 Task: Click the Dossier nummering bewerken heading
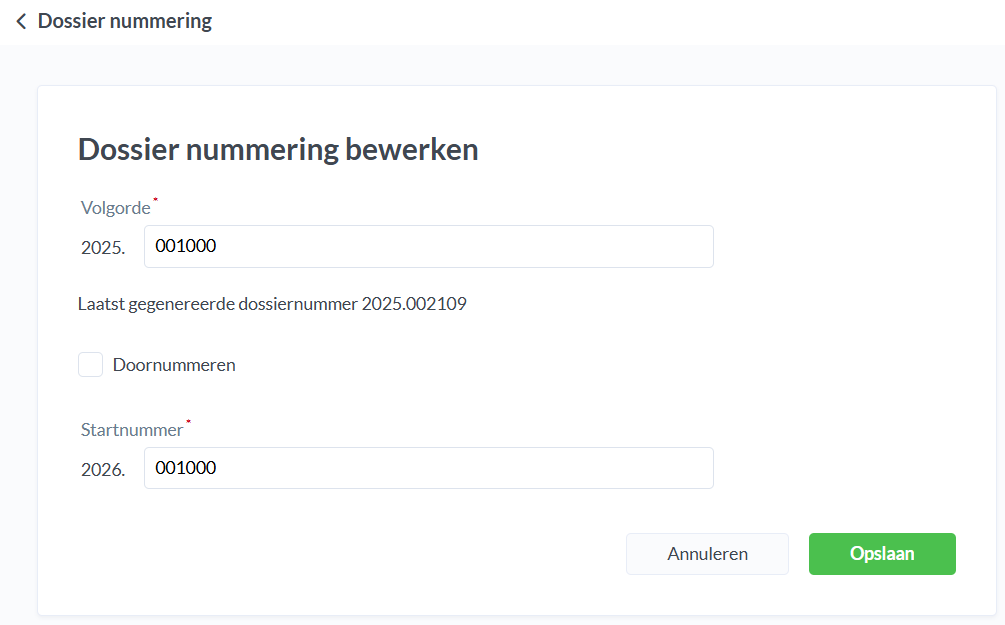[x=278, y=150]
